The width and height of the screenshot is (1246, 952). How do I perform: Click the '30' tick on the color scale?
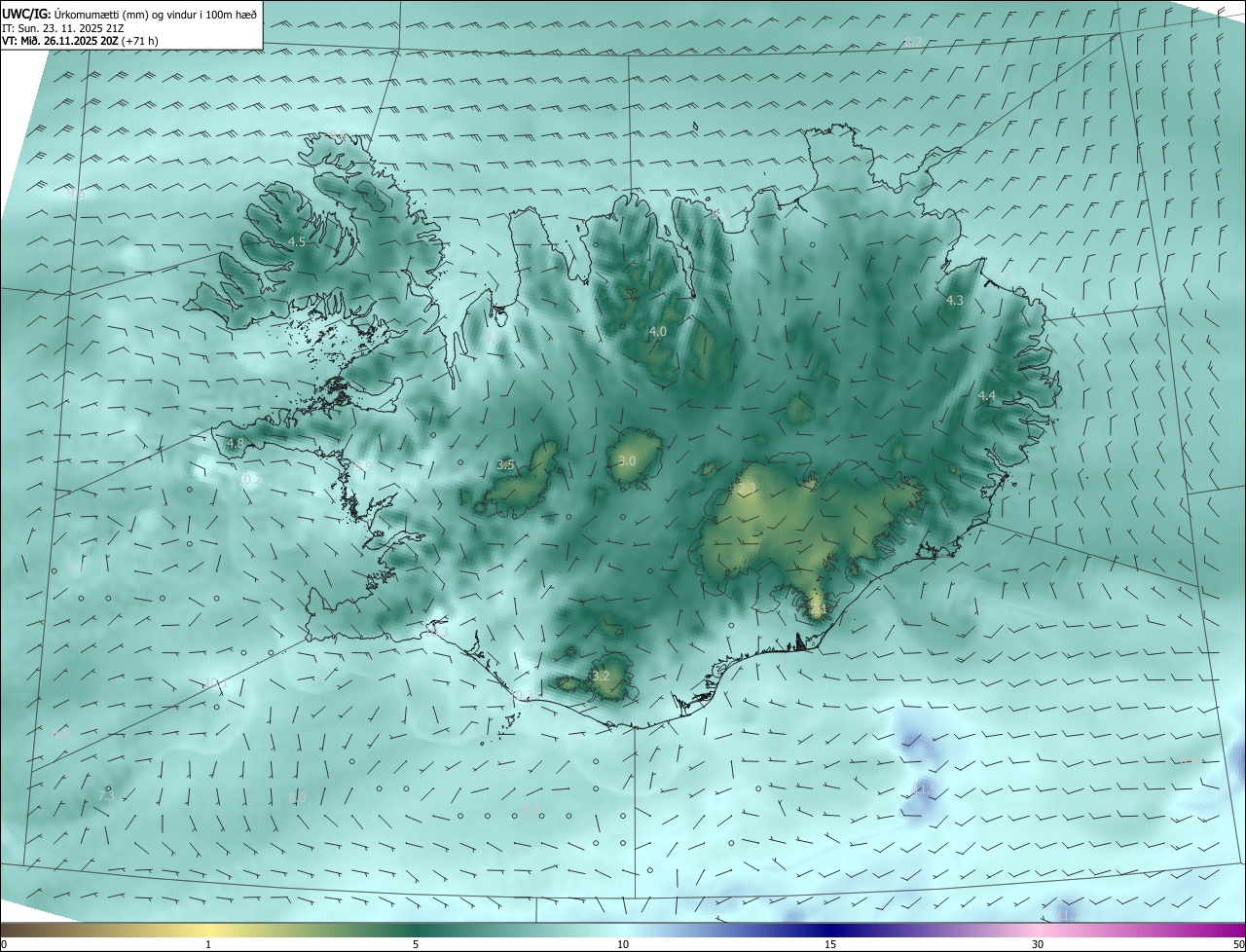1038,944
